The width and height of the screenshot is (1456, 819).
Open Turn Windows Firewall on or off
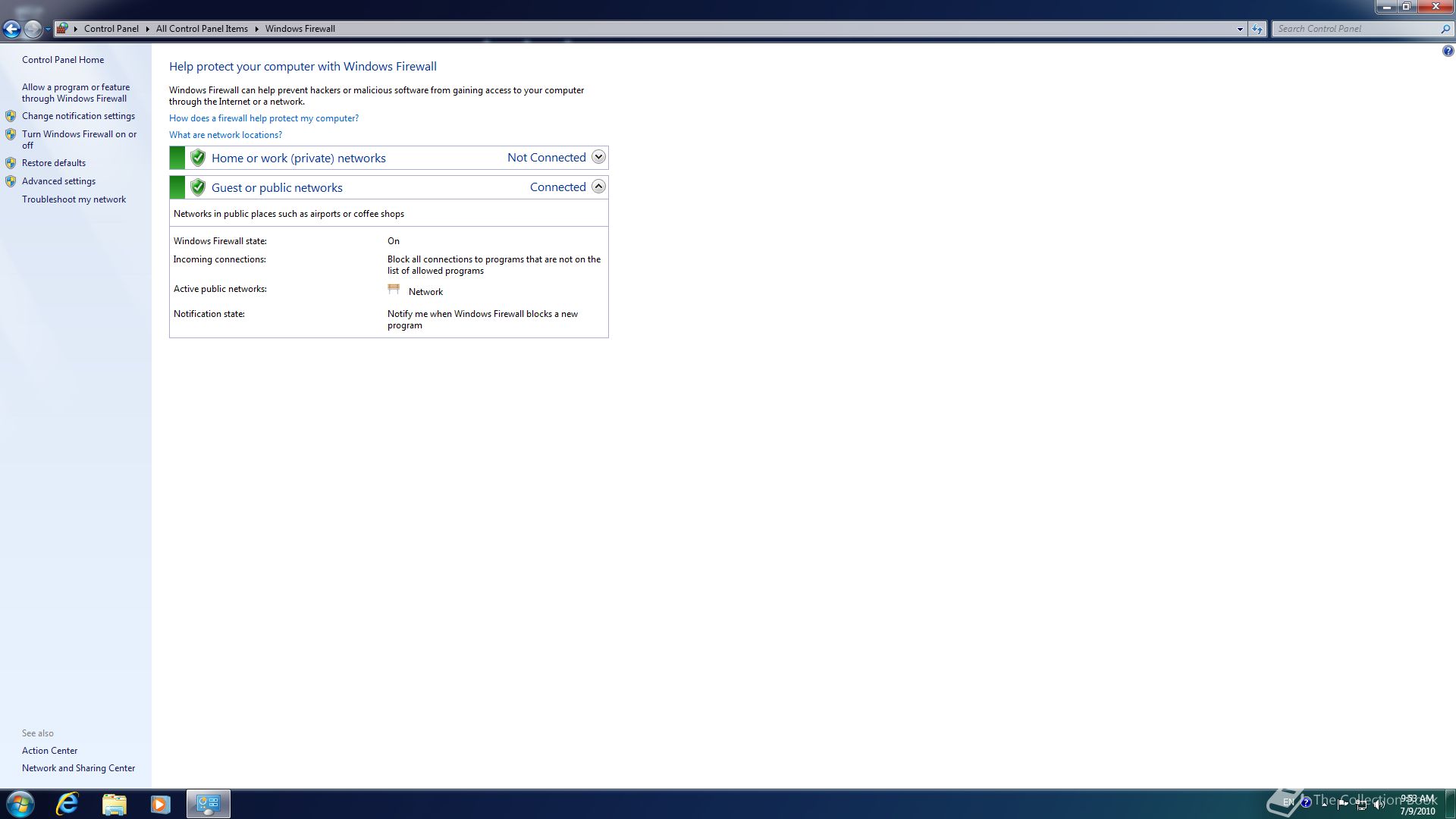click(80, 140)
